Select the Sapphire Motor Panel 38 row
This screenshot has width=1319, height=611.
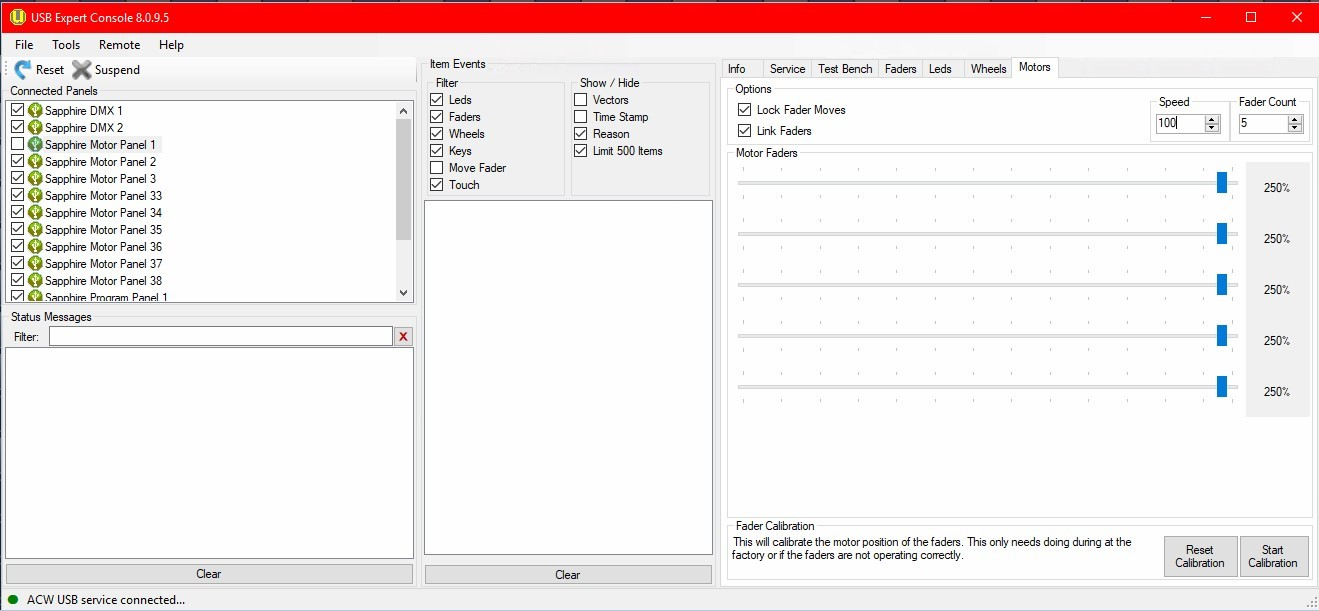point(103,281)
